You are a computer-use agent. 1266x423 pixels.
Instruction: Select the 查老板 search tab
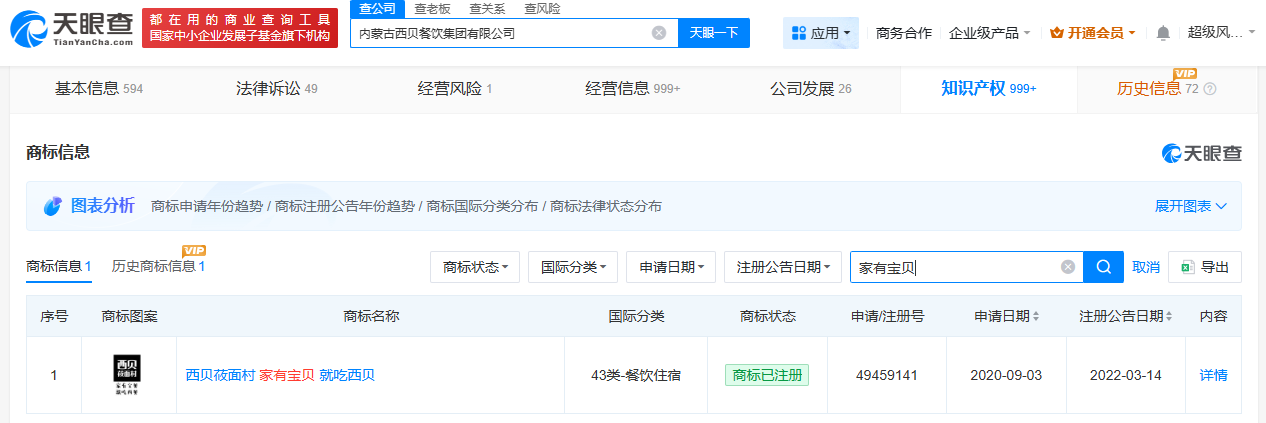point(432,8)
